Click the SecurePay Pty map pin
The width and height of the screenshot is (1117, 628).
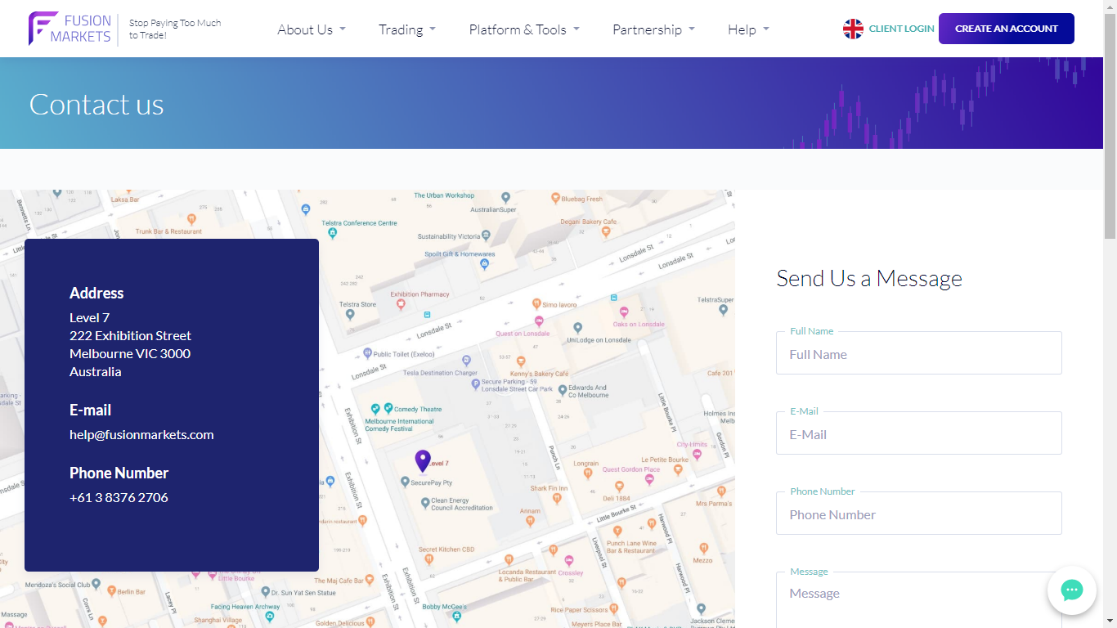tap(405, 482)
